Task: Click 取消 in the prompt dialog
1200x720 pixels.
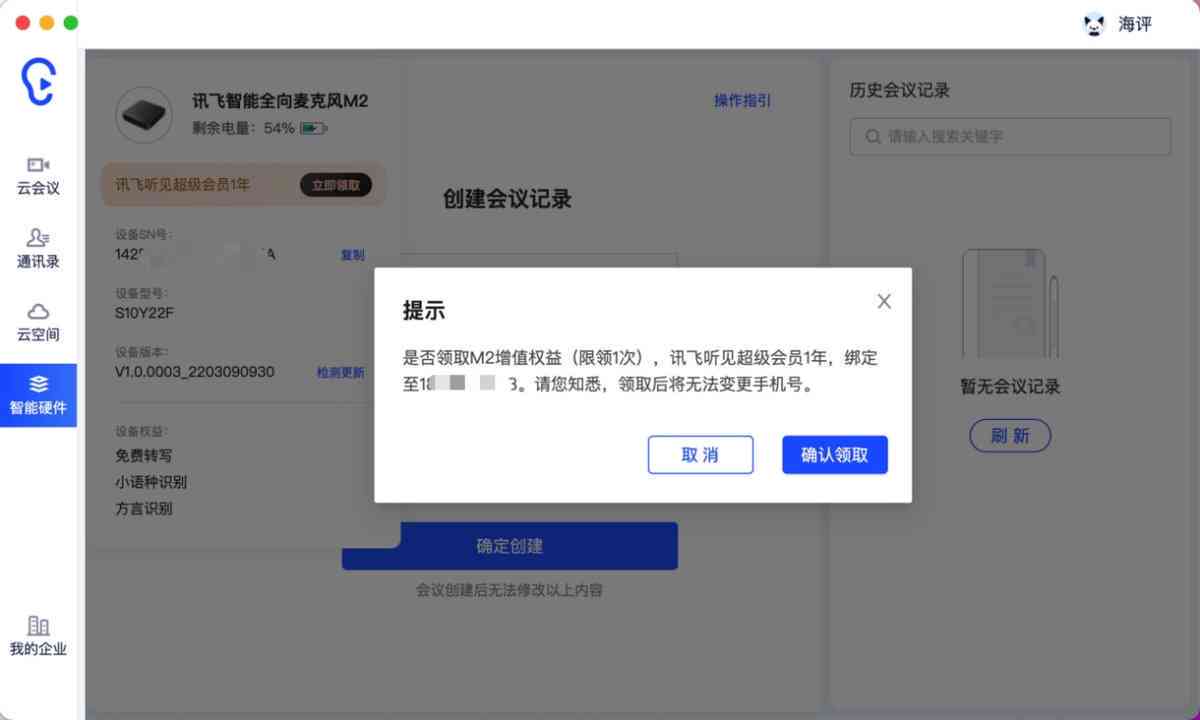Action: [x=700, y=455]
